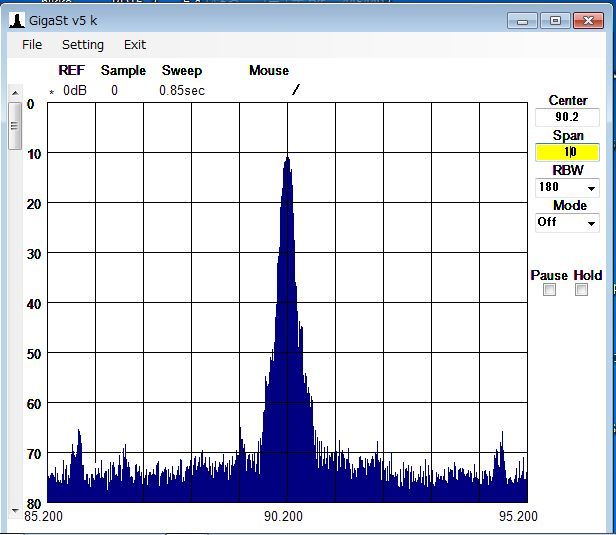Click the yellow Span input field
The width and height of the screenshot is (616, 535).
pos(567,152)
